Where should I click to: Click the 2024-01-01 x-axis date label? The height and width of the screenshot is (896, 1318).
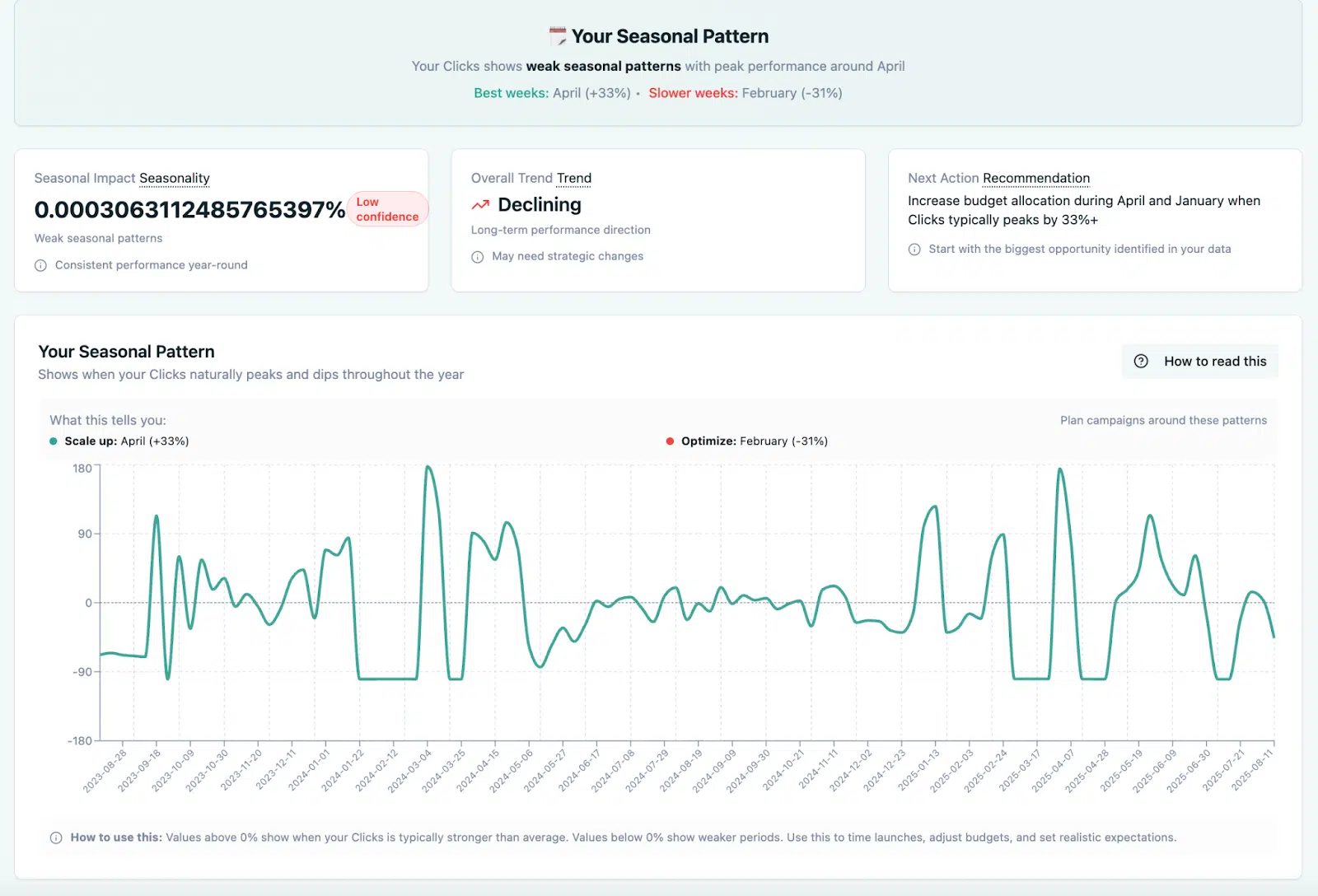(309, 771)
